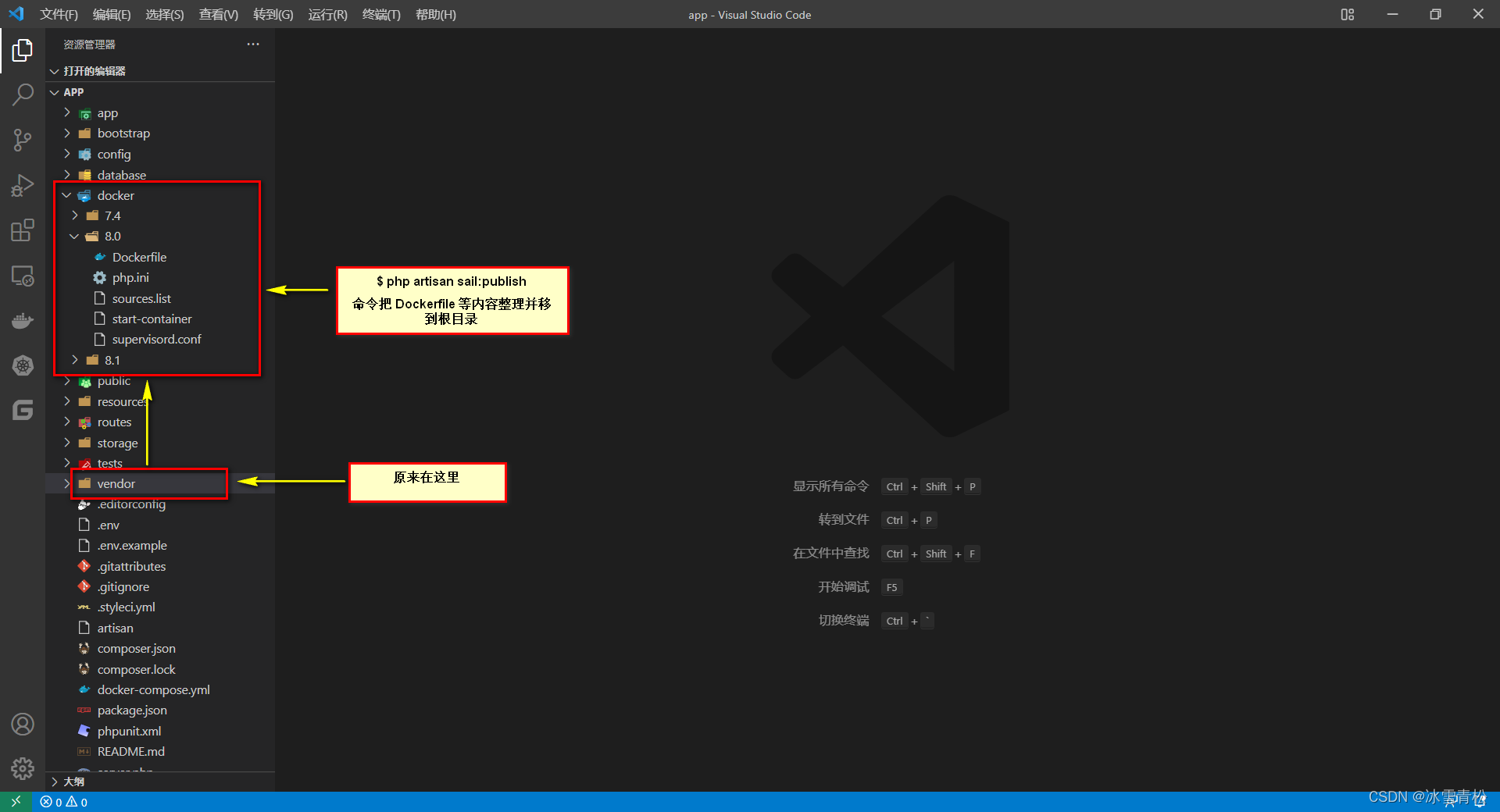Open the Dockerfile in folder 8.0
Image resolution: width=1500 pixels, height=812 pixels.
coord(139,257)
